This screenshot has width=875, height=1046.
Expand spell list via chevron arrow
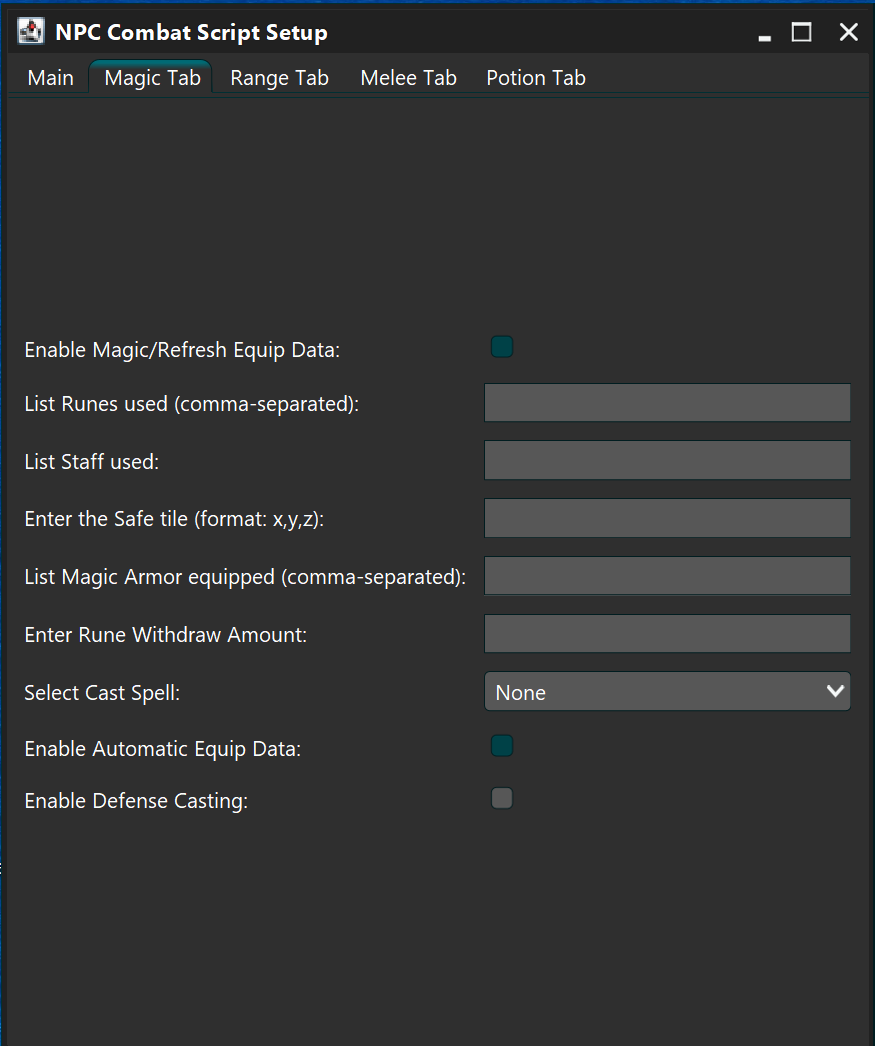click(x=835, y=691)
